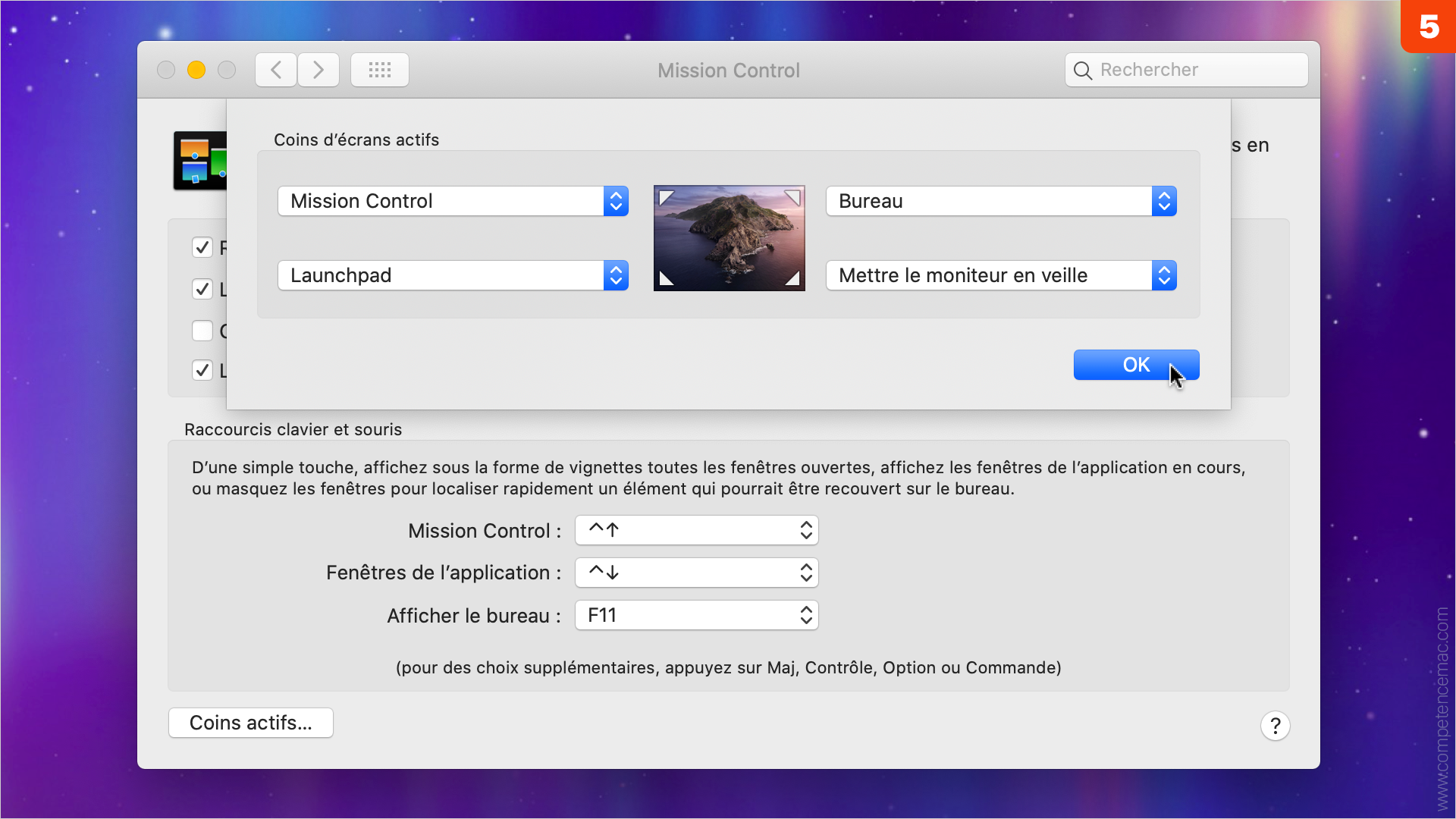Click the Coins d'écrans actifs heading

click(356, 140)
